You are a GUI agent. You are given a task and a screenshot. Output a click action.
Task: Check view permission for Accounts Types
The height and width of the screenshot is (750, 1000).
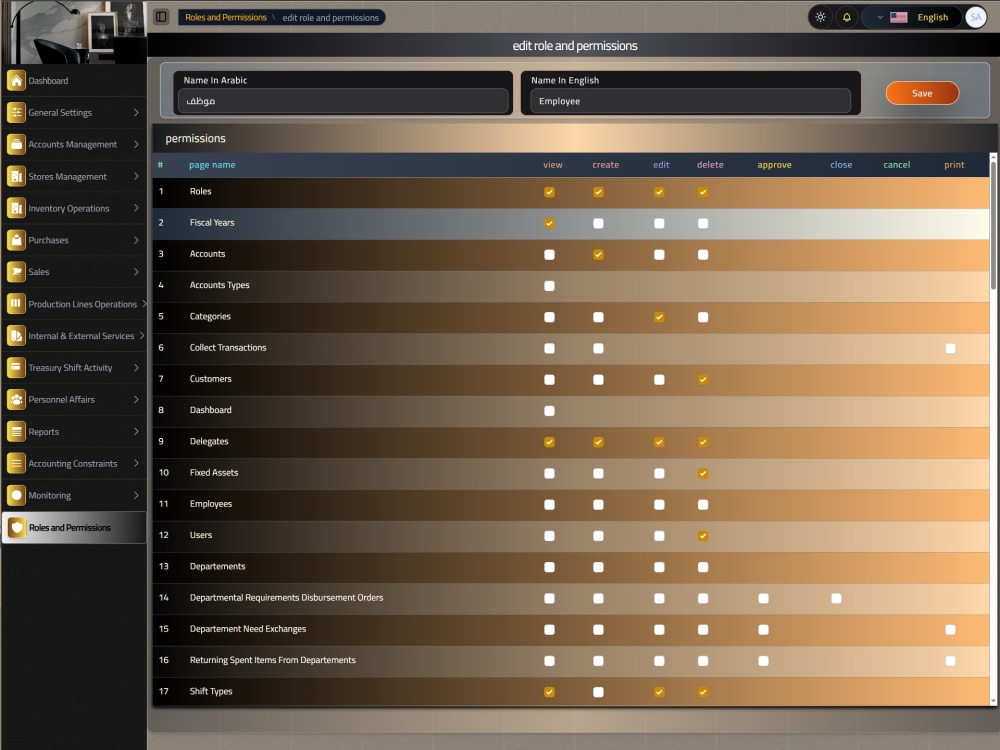[549, 286]
